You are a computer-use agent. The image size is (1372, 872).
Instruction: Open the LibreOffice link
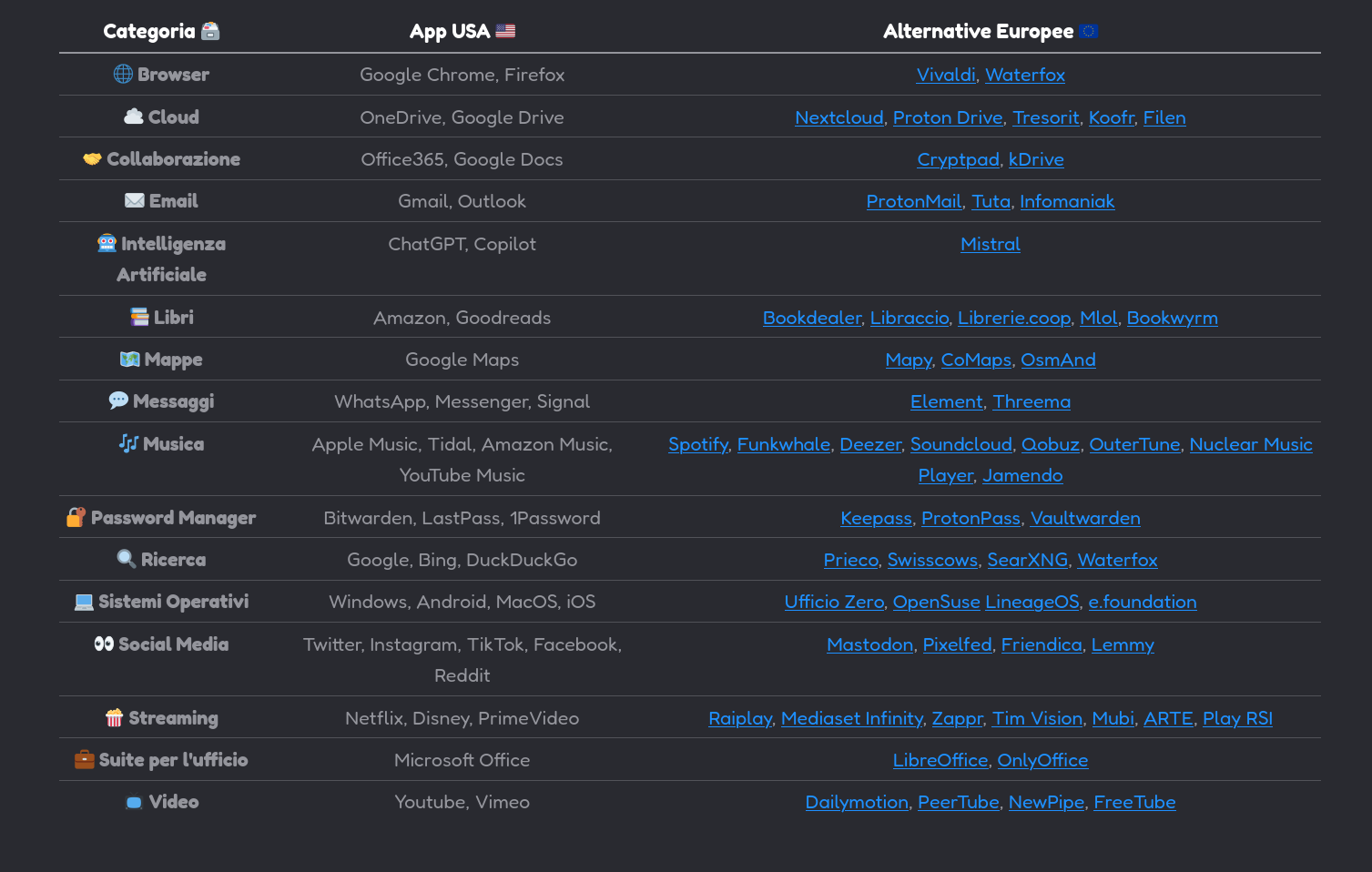tap(940, 760)
